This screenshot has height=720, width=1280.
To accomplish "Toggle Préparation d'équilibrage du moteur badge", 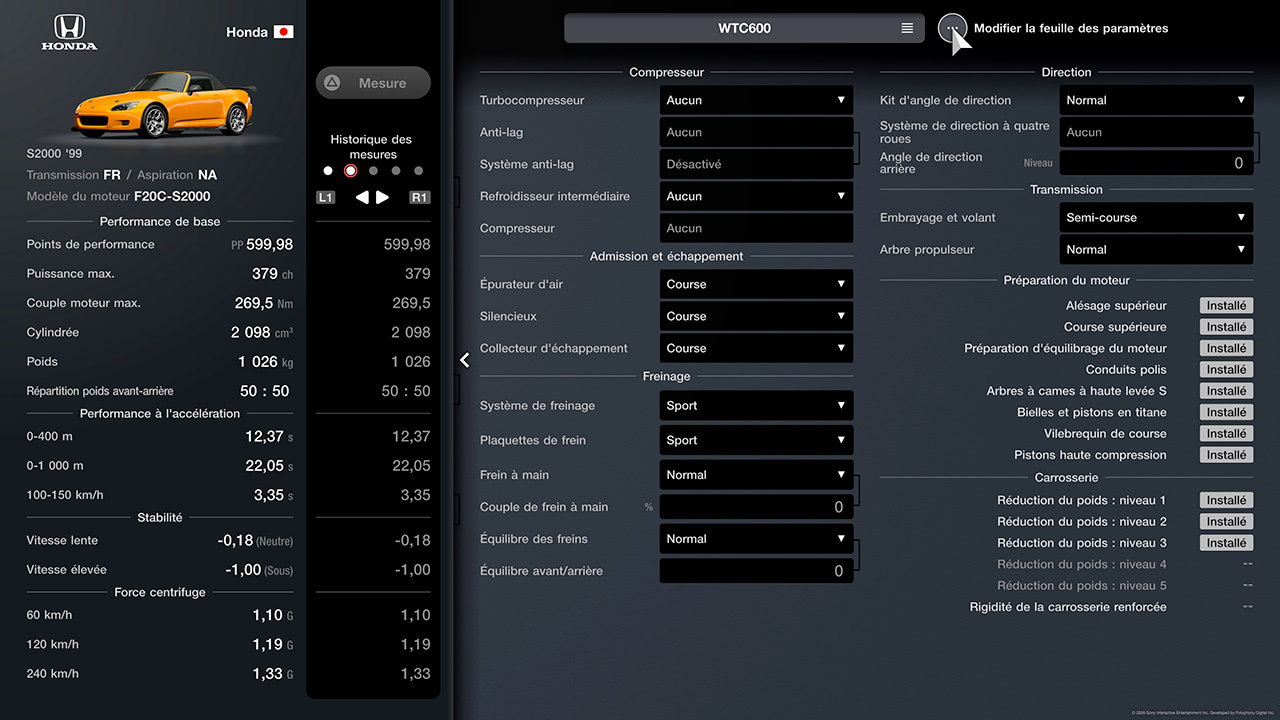I will 1226,348.
